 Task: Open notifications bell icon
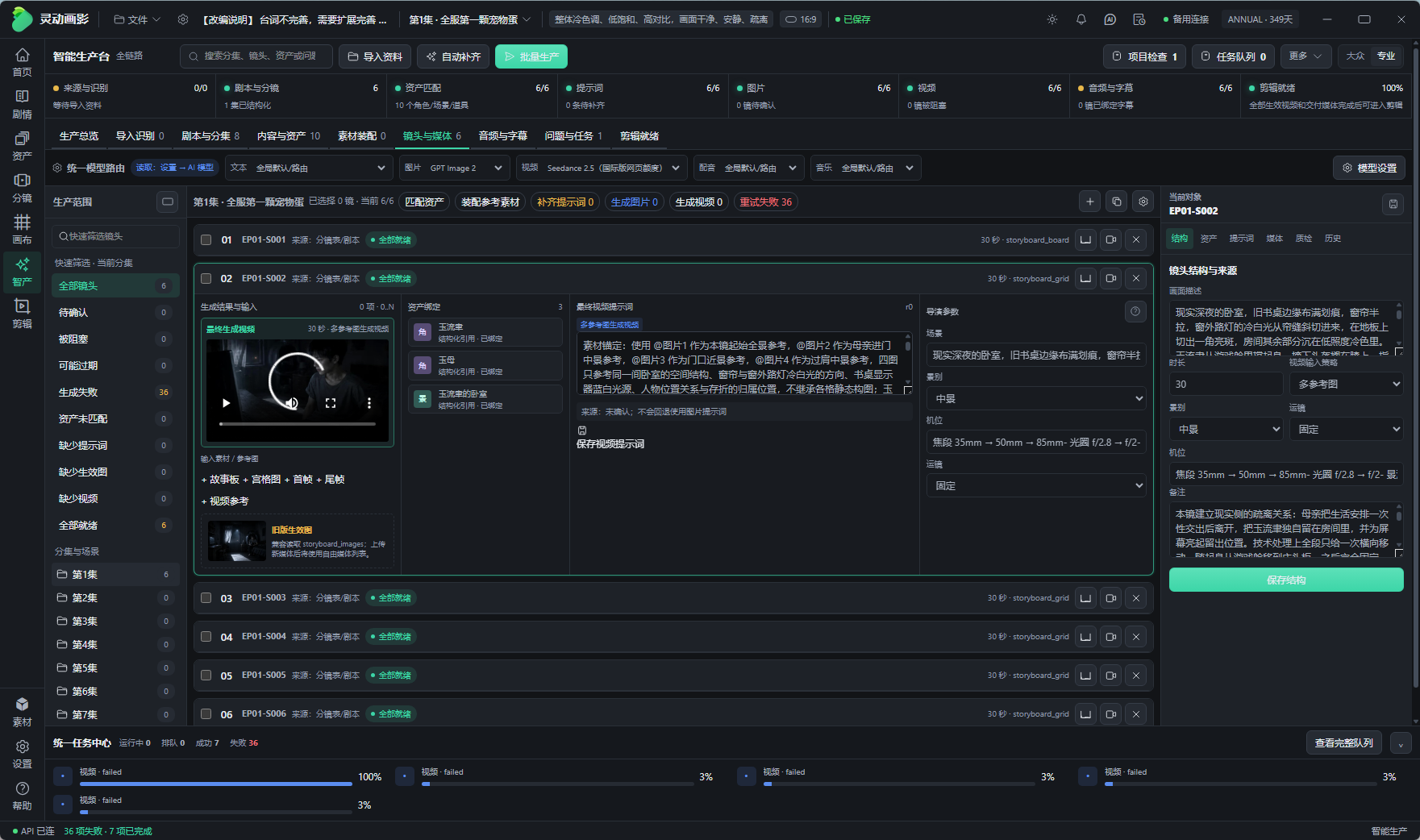pos(1081,19)
